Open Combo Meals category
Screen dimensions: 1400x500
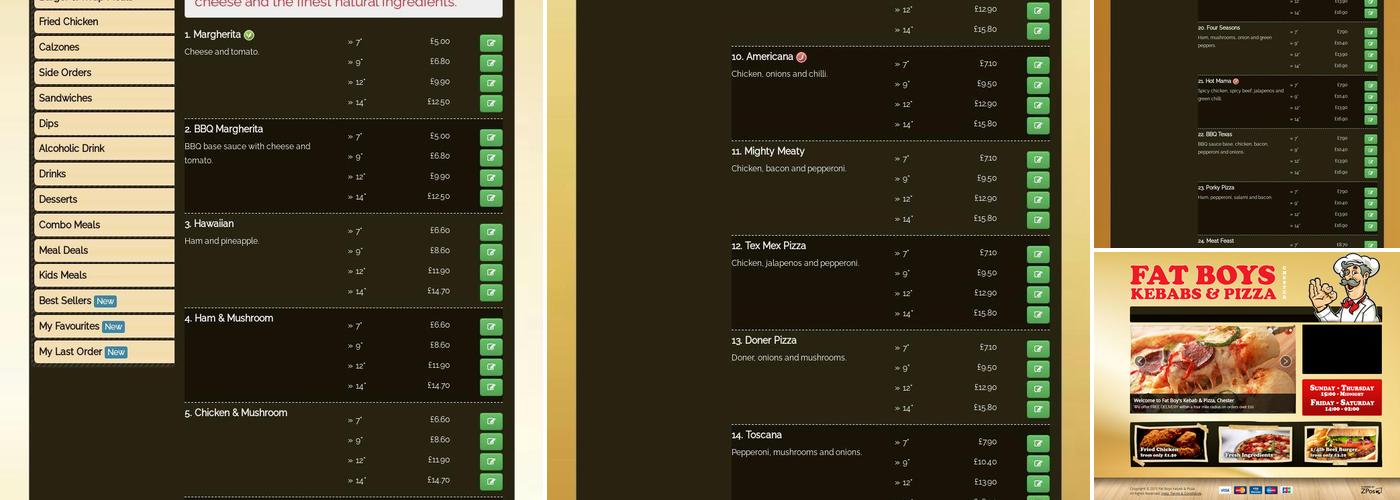104,225
